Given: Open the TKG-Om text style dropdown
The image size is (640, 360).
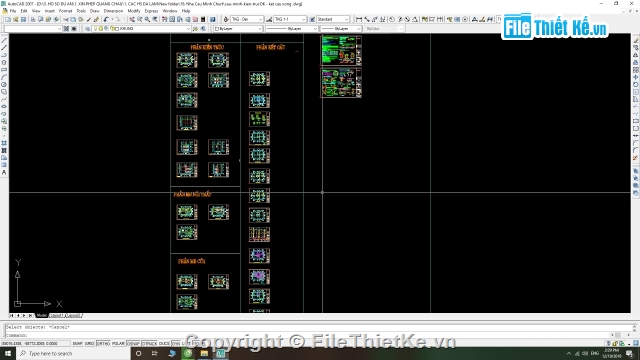Looking at the screenshot, I should pyautogui.click(x=247, y=19).
